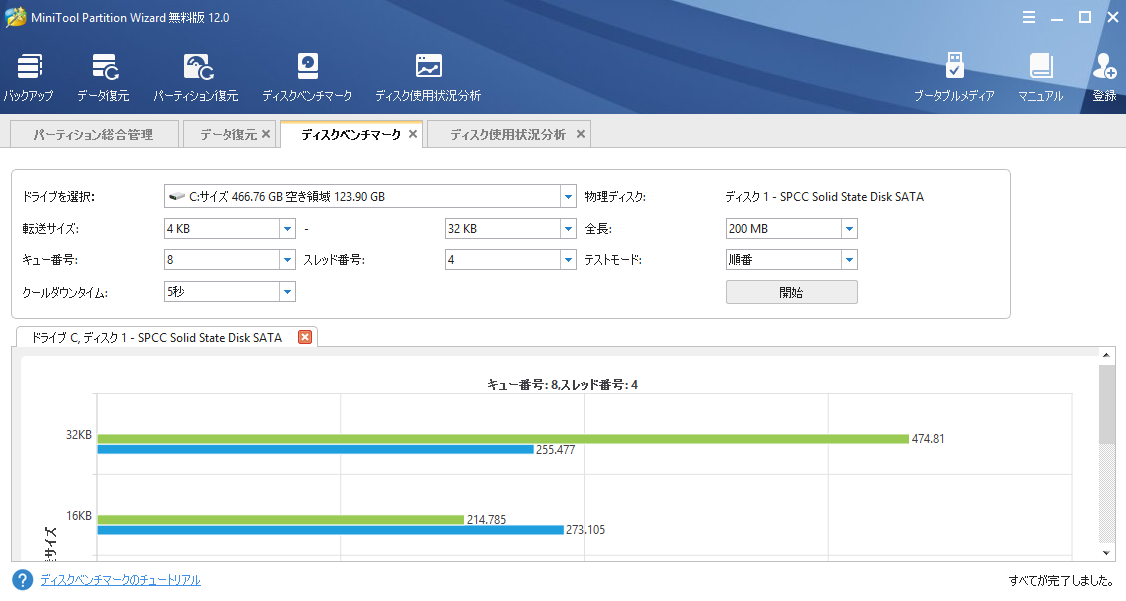This screenshot has height=601, width=1126.
Task: Open the 32 KB transfer size dropdown
Action: (x=568, y=228)
